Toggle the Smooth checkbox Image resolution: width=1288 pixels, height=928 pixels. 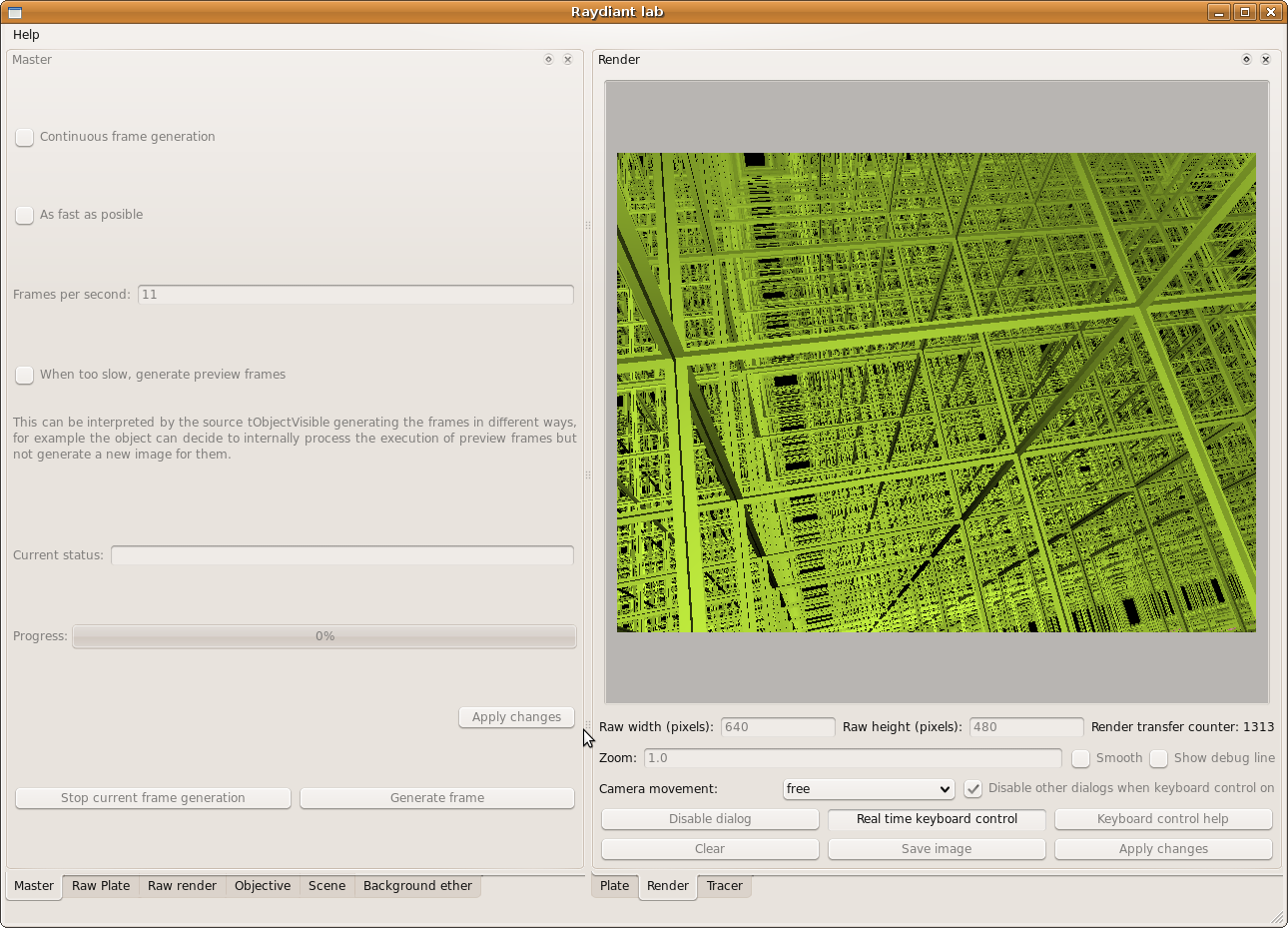pyautogui.click(x=1080, y=758)
